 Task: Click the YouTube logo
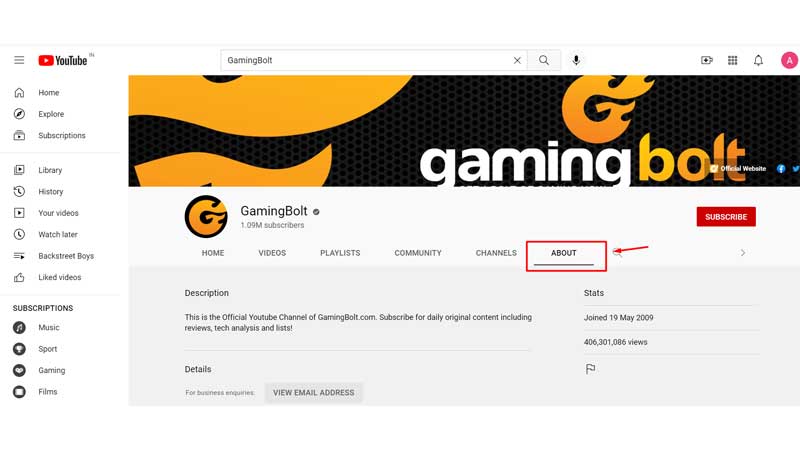(x=63, y=60)
